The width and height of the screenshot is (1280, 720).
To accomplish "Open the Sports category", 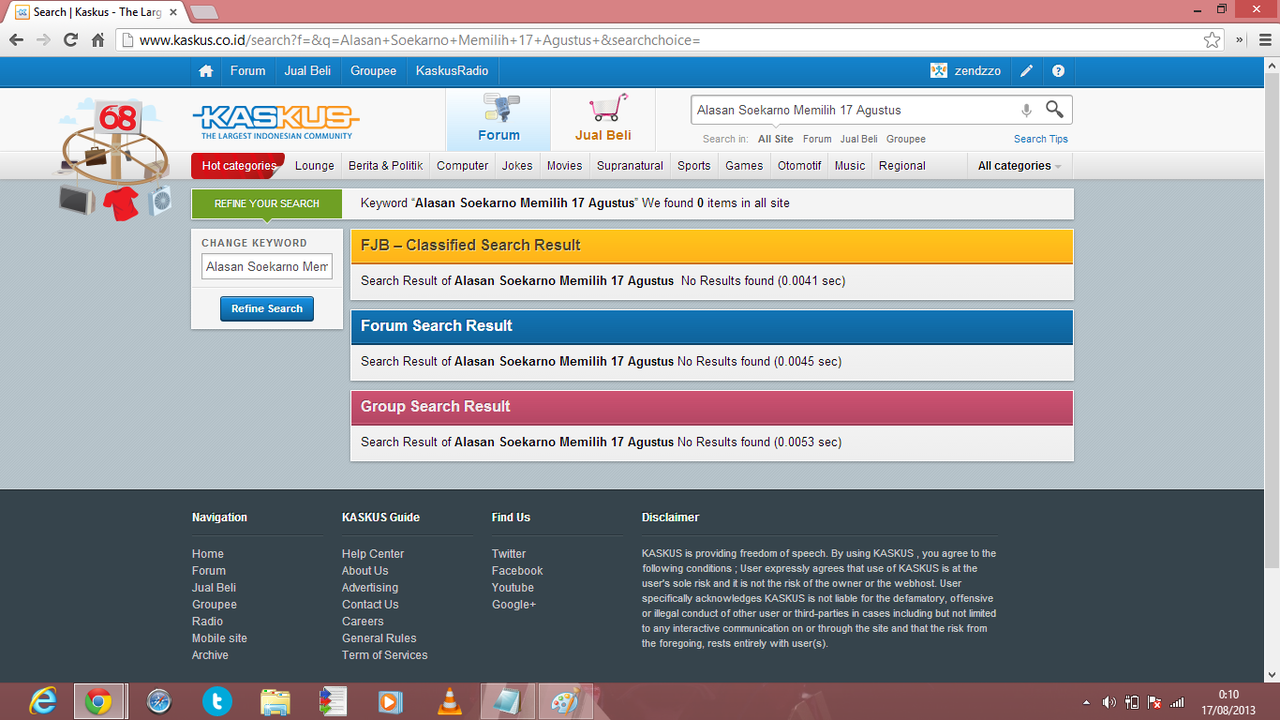I will point(694,166).
